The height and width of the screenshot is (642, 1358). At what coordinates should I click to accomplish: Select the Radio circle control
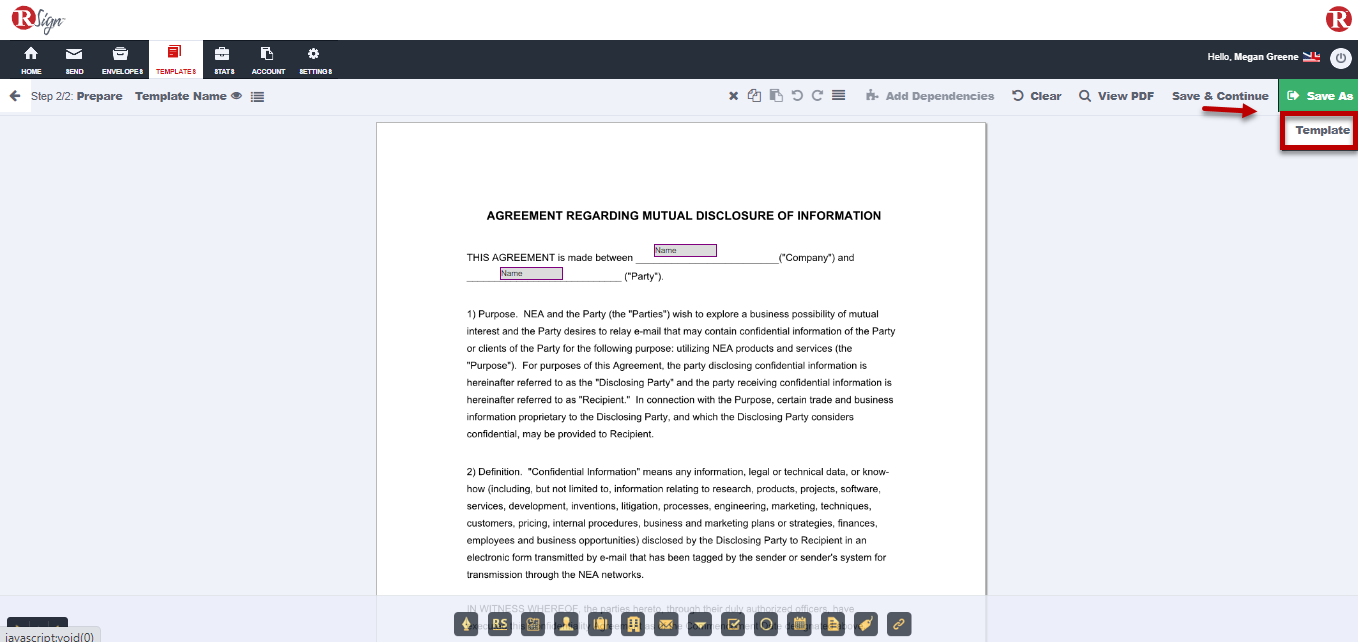766,624
